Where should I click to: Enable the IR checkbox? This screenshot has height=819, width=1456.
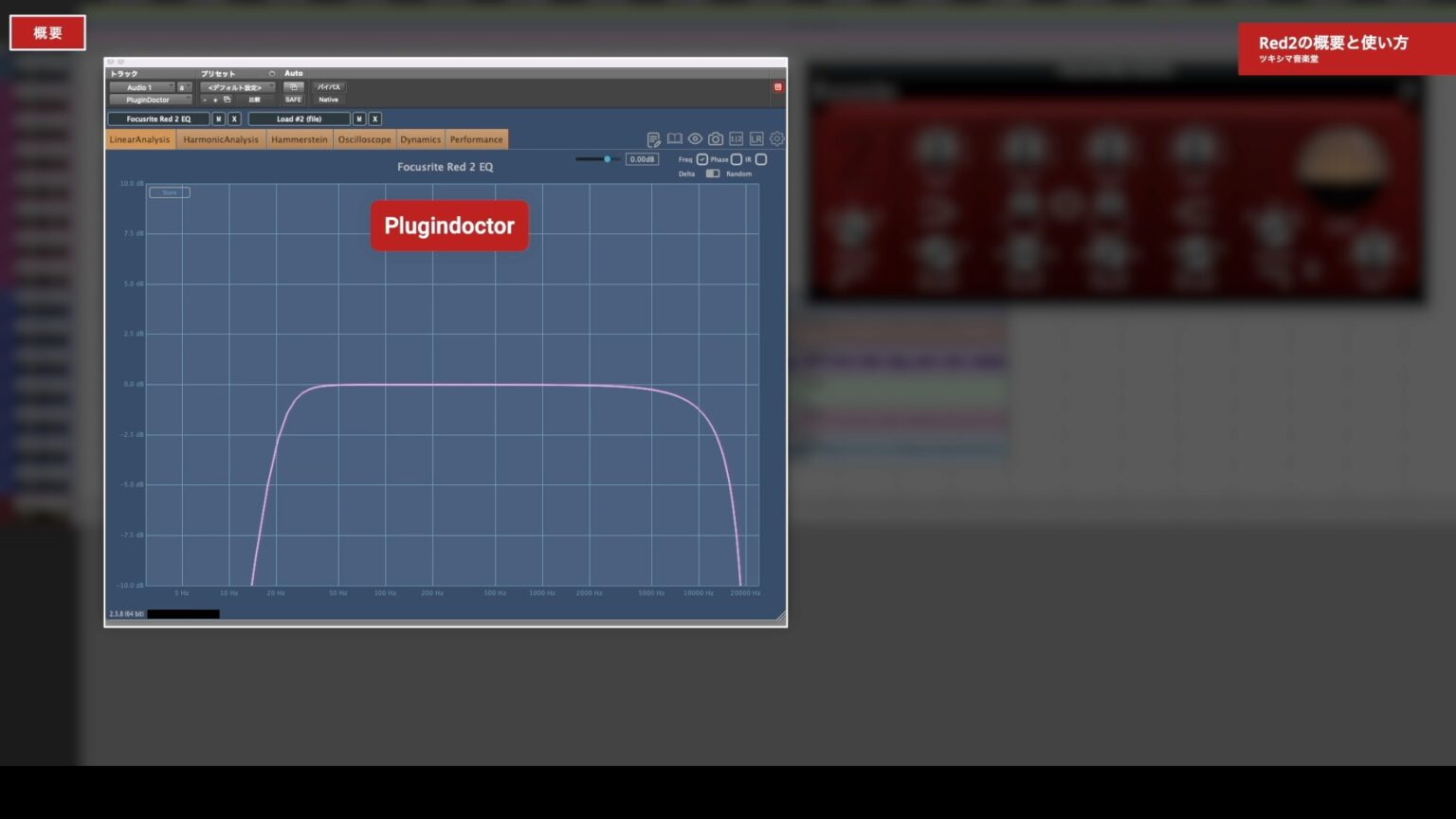(x=761, y=159)
